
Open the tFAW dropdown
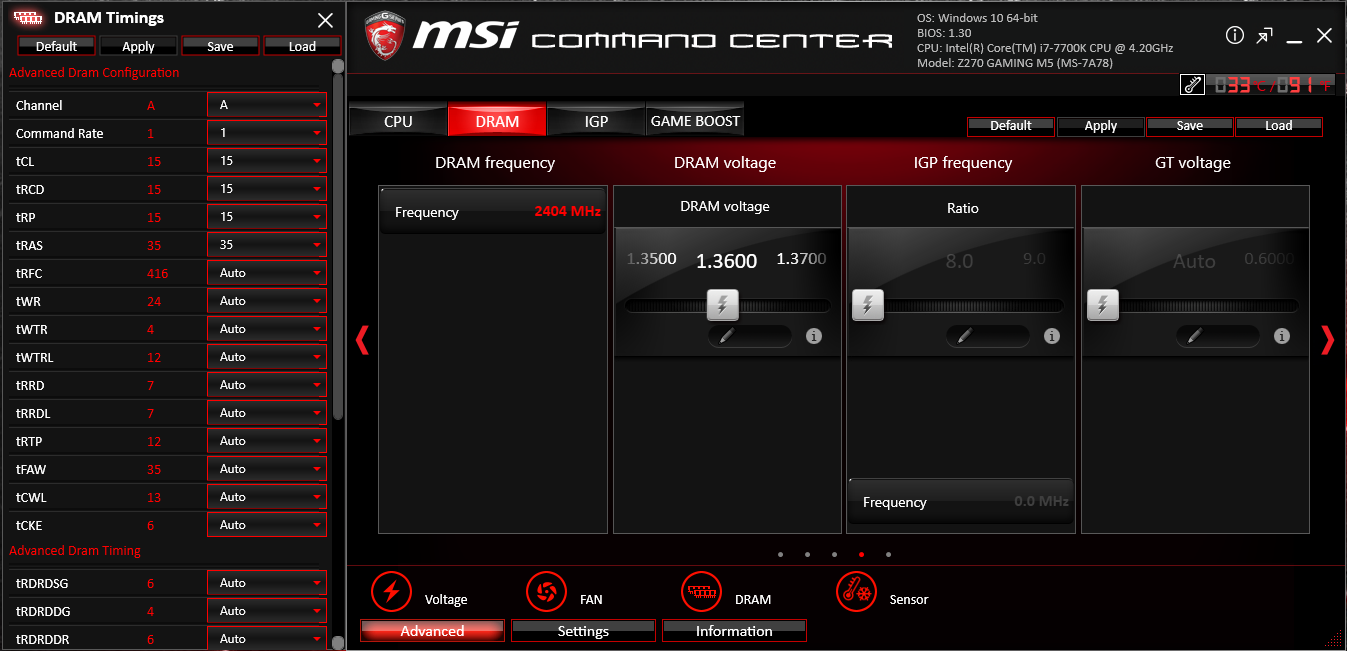(267, 469)
